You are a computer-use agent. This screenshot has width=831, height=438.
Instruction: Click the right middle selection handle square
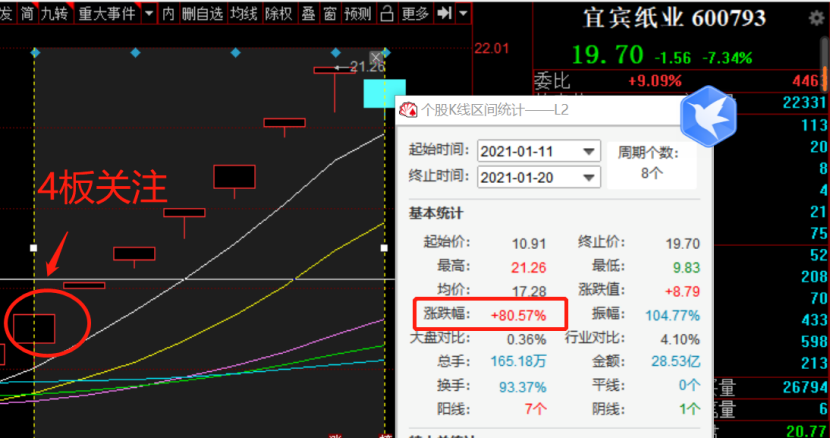pyautogui.click(x=384, y=248)
